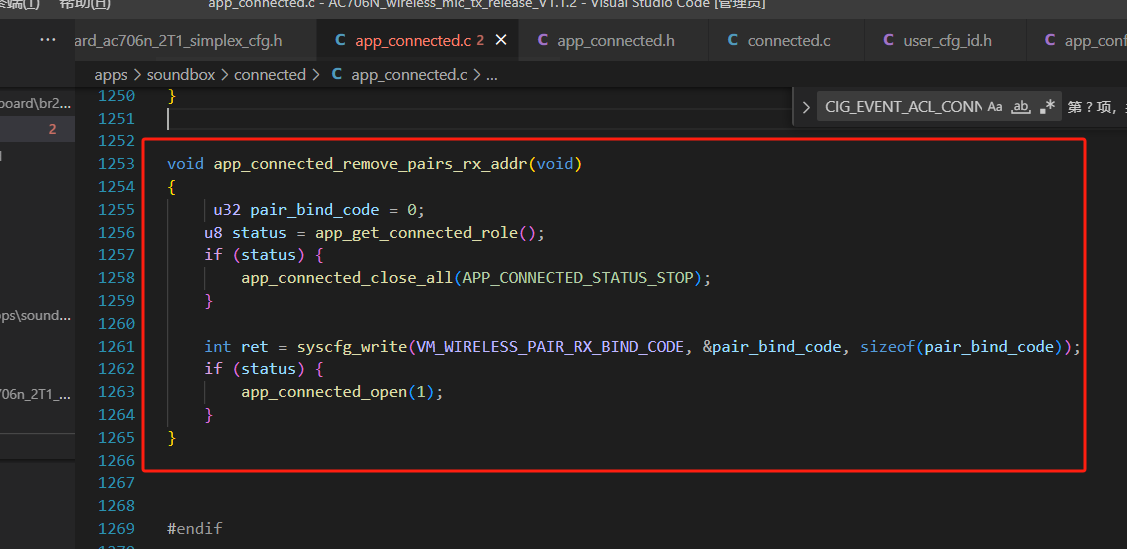Image resolution: width=1127 pixels, height=549 pixels.
Task: Click the apps breadcrumb segment
Action: coord(111,75)
